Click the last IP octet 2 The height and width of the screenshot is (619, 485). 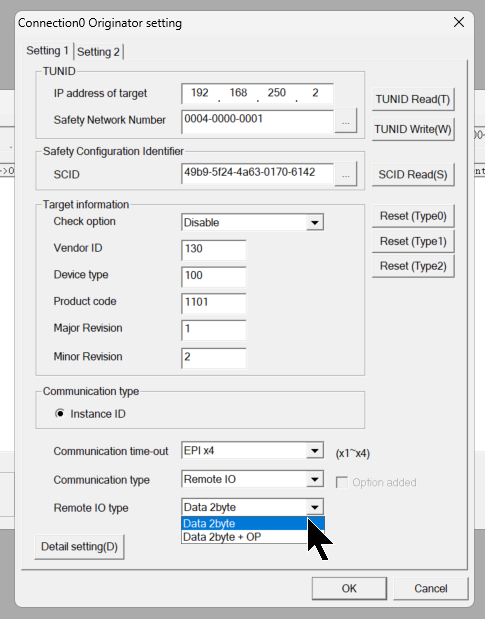(x=315, y=93)
